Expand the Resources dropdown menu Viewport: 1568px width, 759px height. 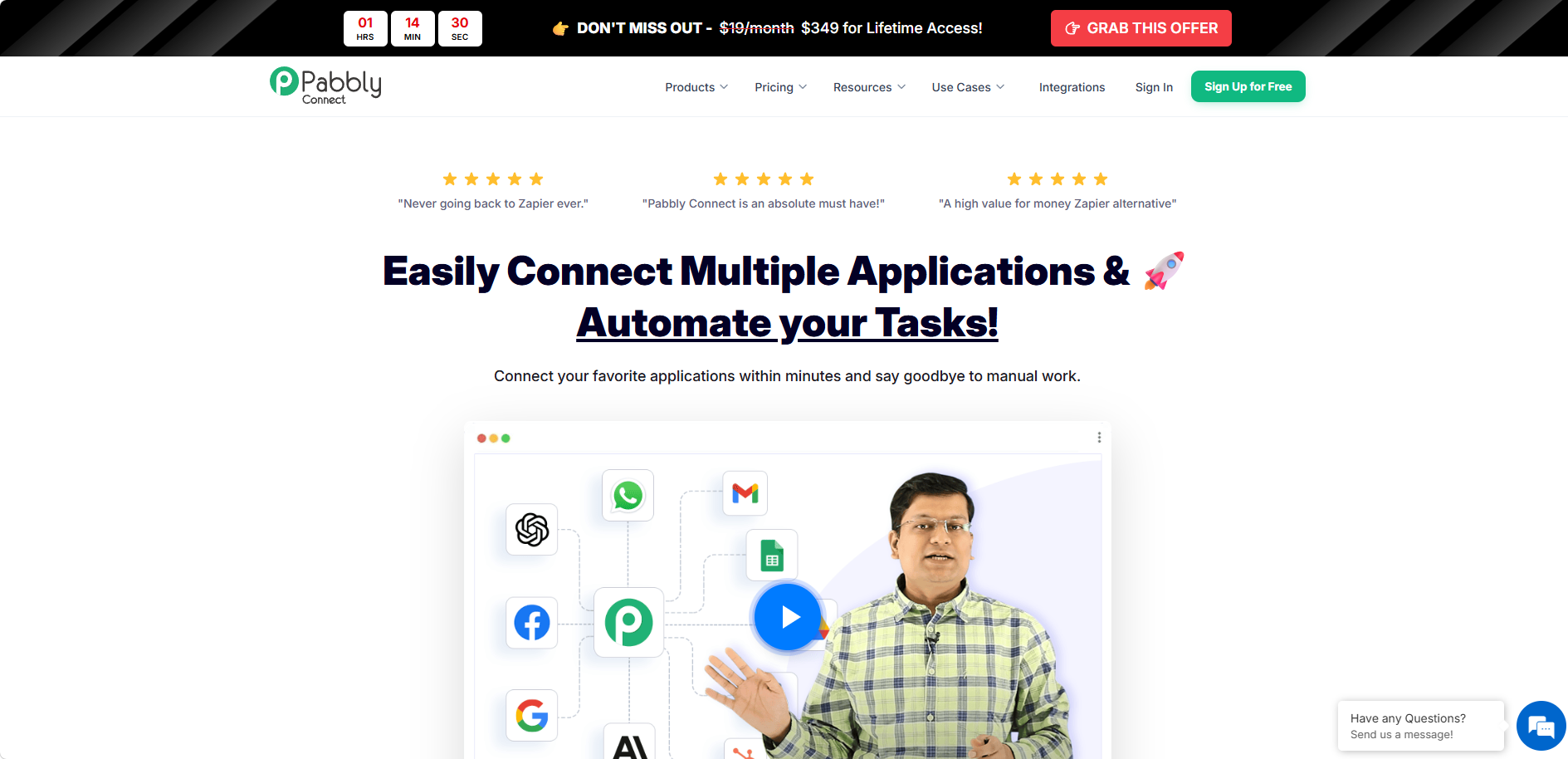(869, 87)
